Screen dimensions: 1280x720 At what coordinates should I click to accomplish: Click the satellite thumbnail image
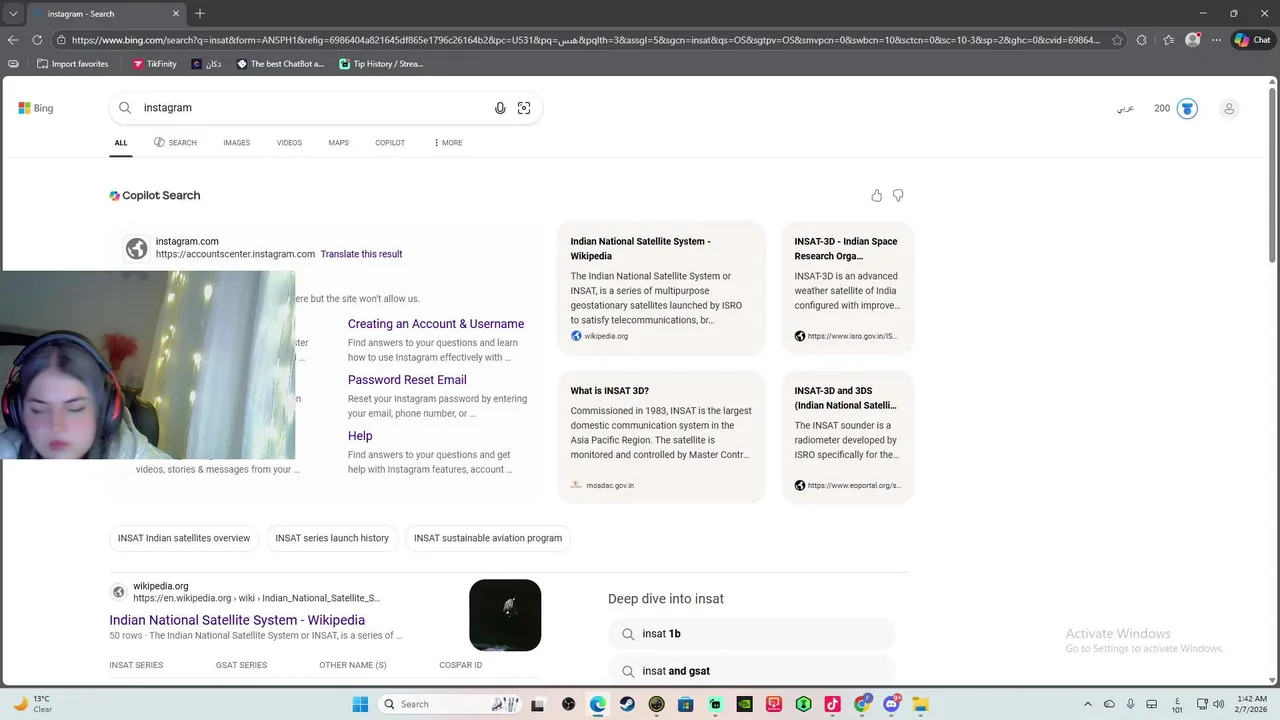(505, 615)
